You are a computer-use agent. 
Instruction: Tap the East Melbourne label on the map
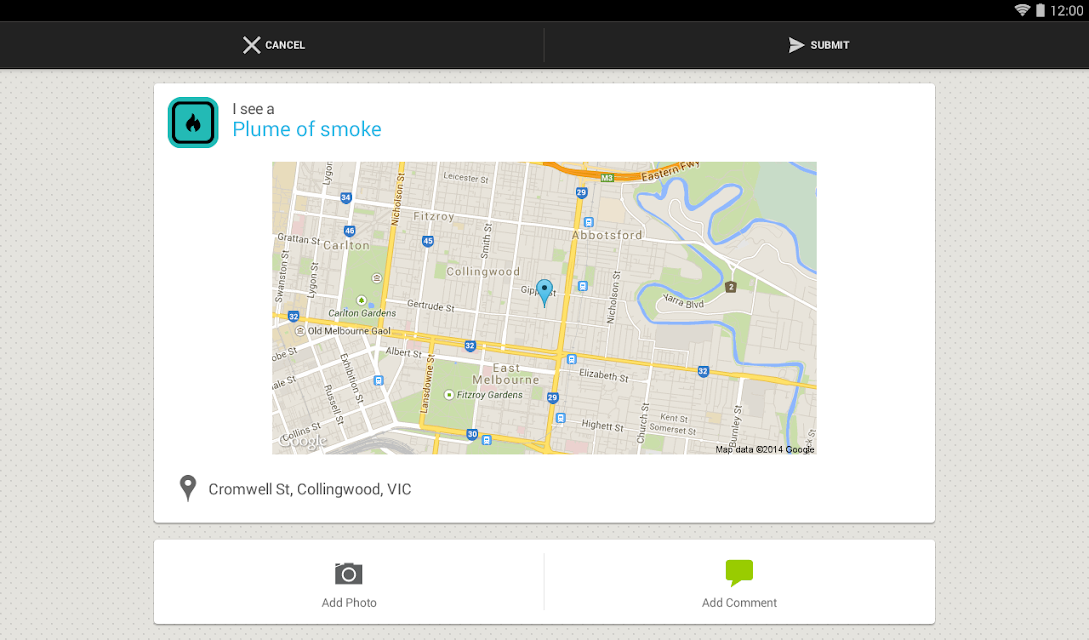506,374
